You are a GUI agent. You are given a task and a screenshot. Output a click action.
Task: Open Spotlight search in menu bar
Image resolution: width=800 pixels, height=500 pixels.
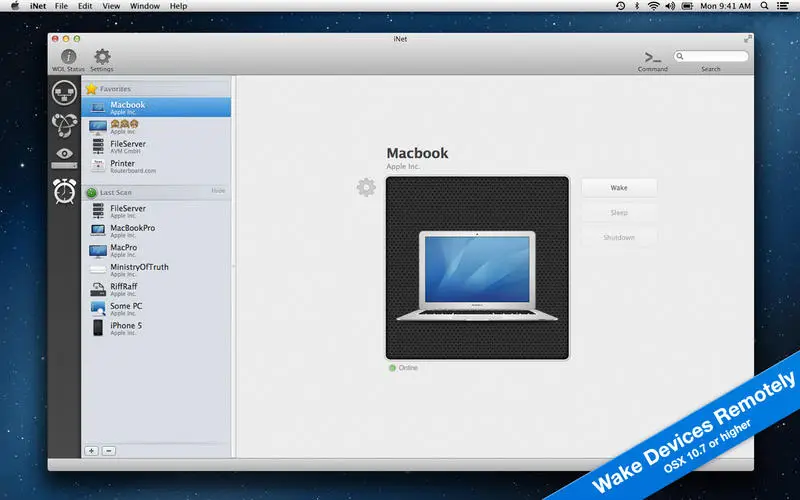pyautogui.click(x=764, y=6)
